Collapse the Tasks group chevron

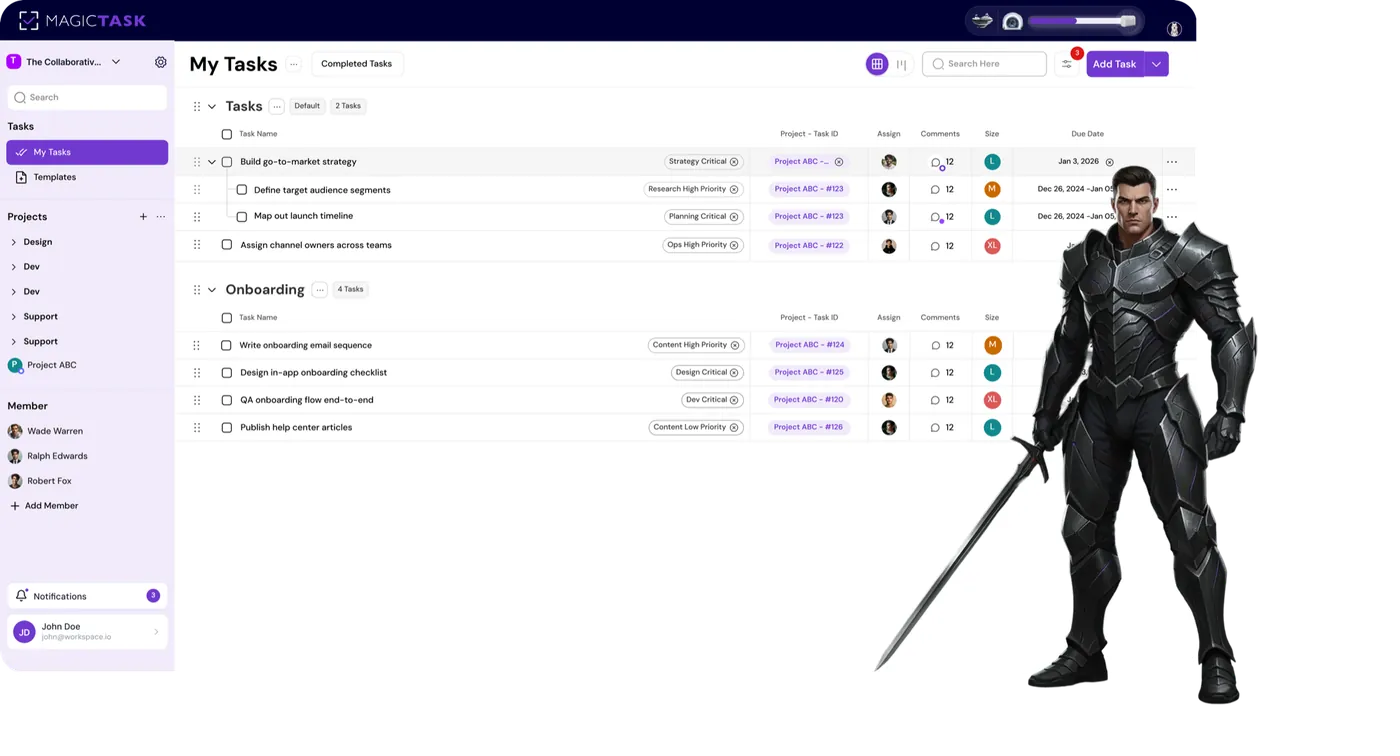click(212, 106)
